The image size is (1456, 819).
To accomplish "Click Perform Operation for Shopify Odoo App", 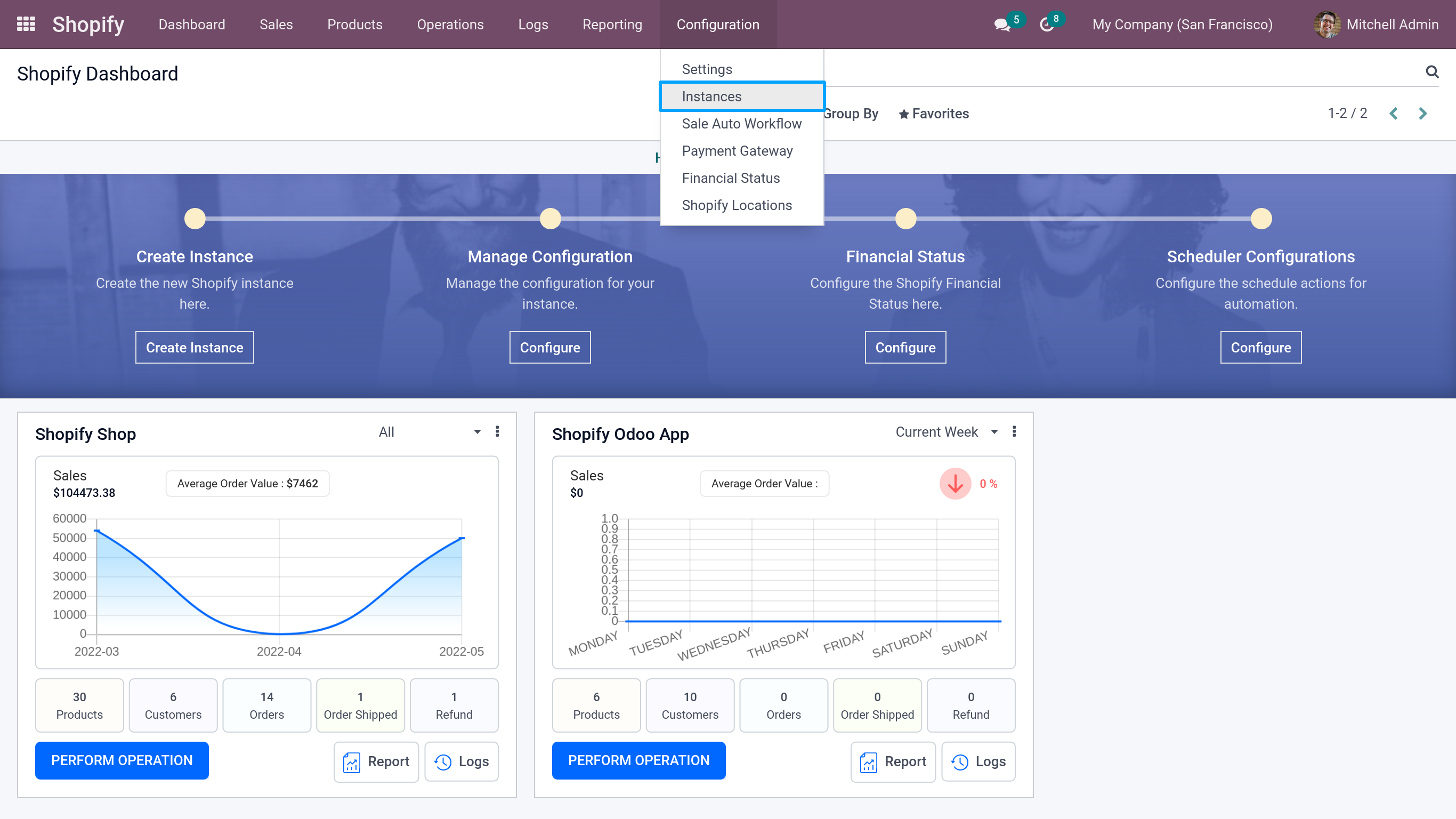I will click(638, 761).
